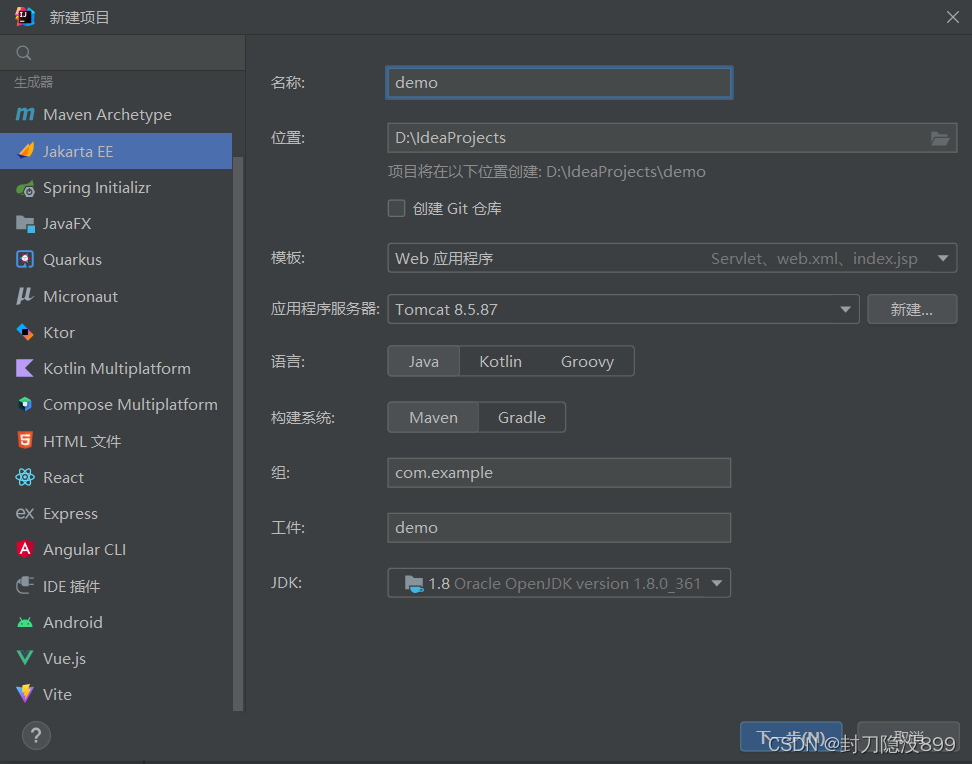Click the Web 应用程序 template text
The height and width of the screenshot is (764, 972).
click(444, 259)
